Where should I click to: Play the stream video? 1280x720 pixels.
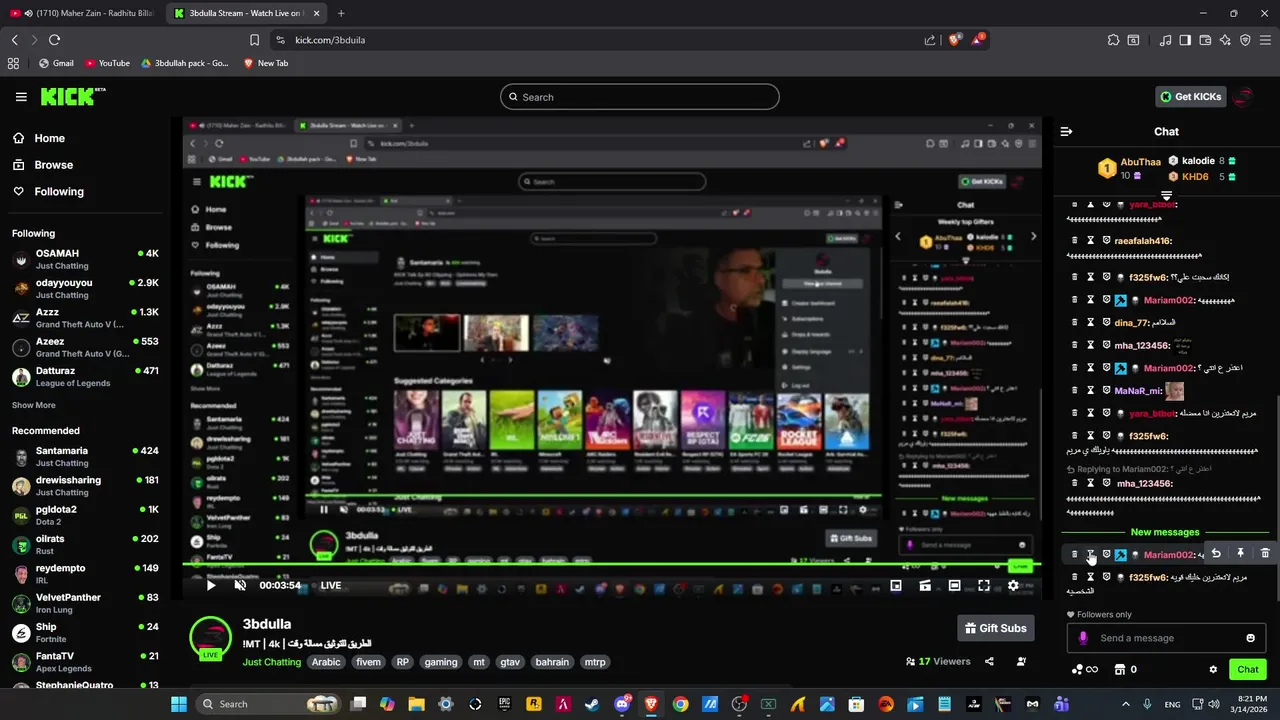pyautogui.click(x=210, y=585)
